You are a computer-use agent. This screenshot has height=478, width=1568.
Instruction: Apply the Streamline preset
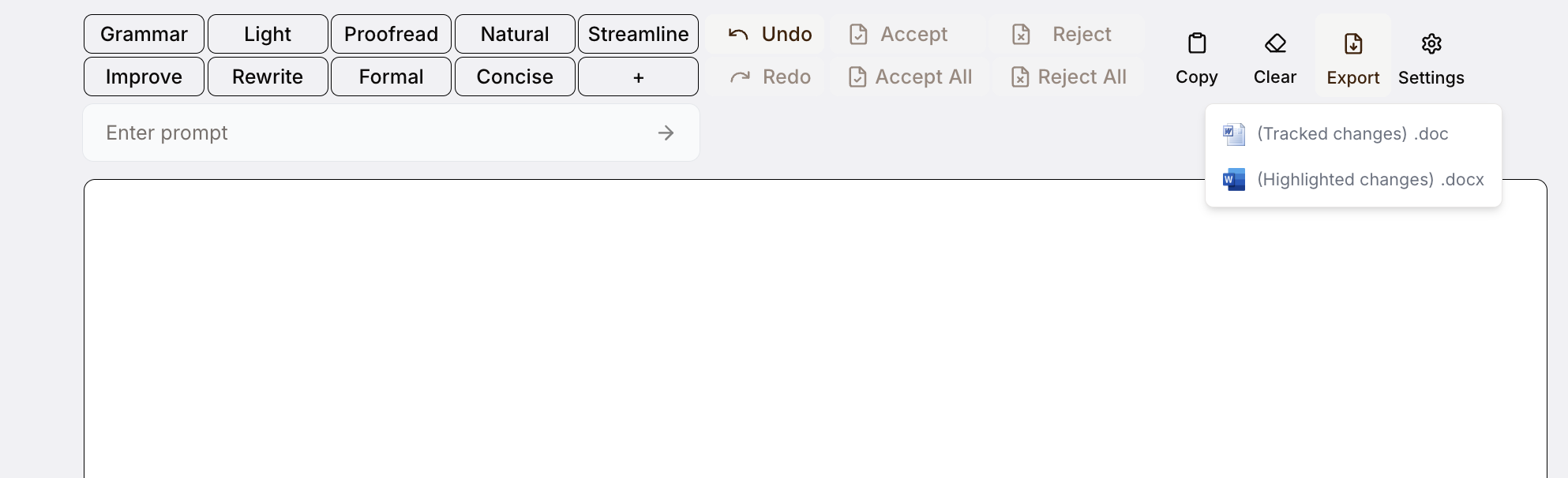[638, 34]
